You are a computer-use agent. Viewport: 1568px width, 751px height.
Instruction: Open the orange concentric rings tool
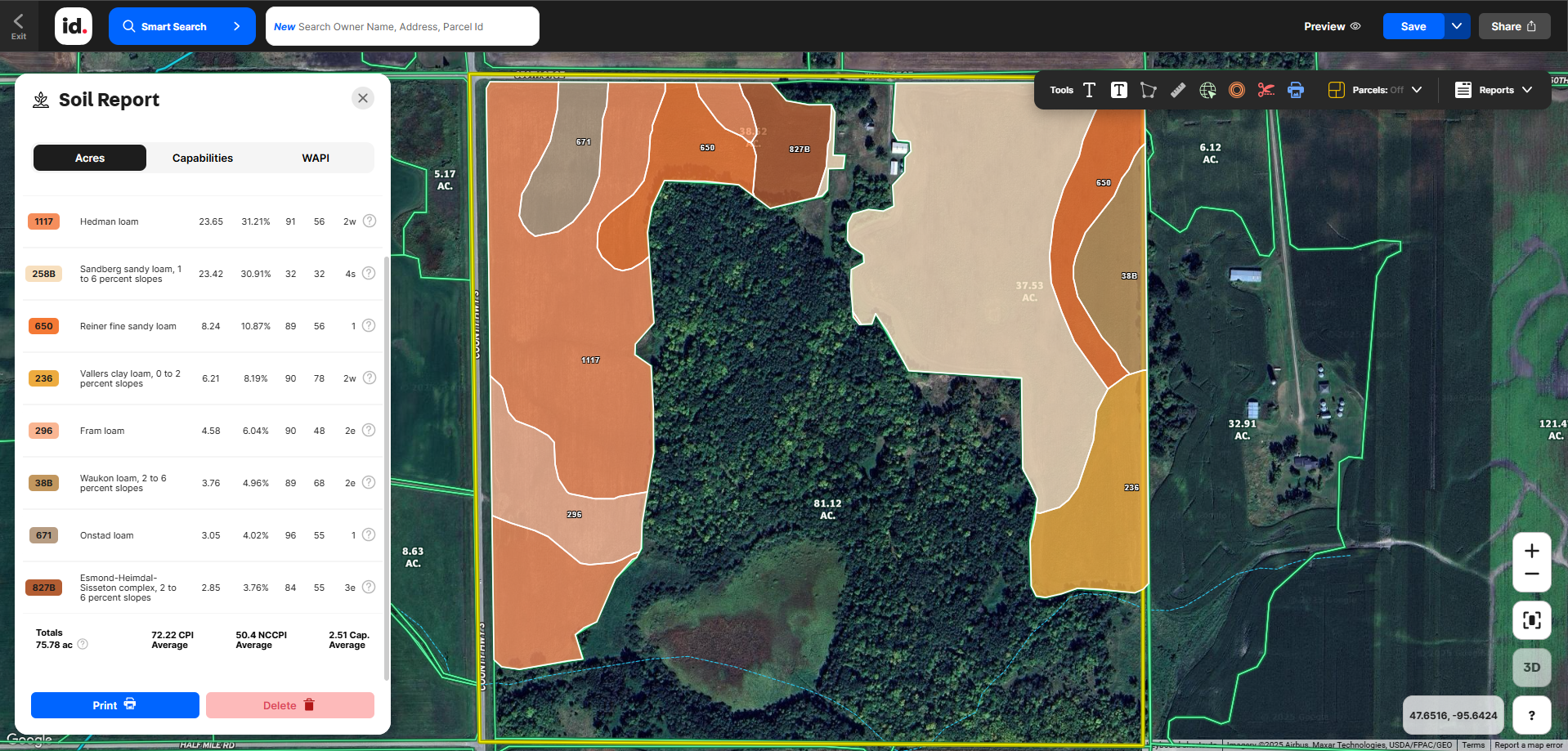(x=1237, y=90)
